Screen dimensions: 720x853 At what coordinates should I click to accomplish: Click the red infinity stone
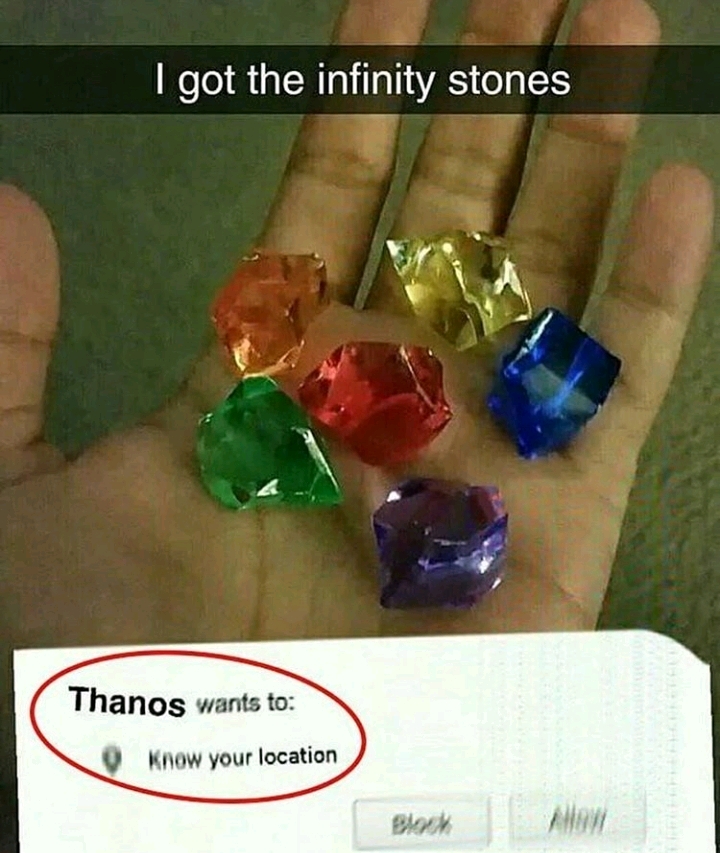[376, 400]
